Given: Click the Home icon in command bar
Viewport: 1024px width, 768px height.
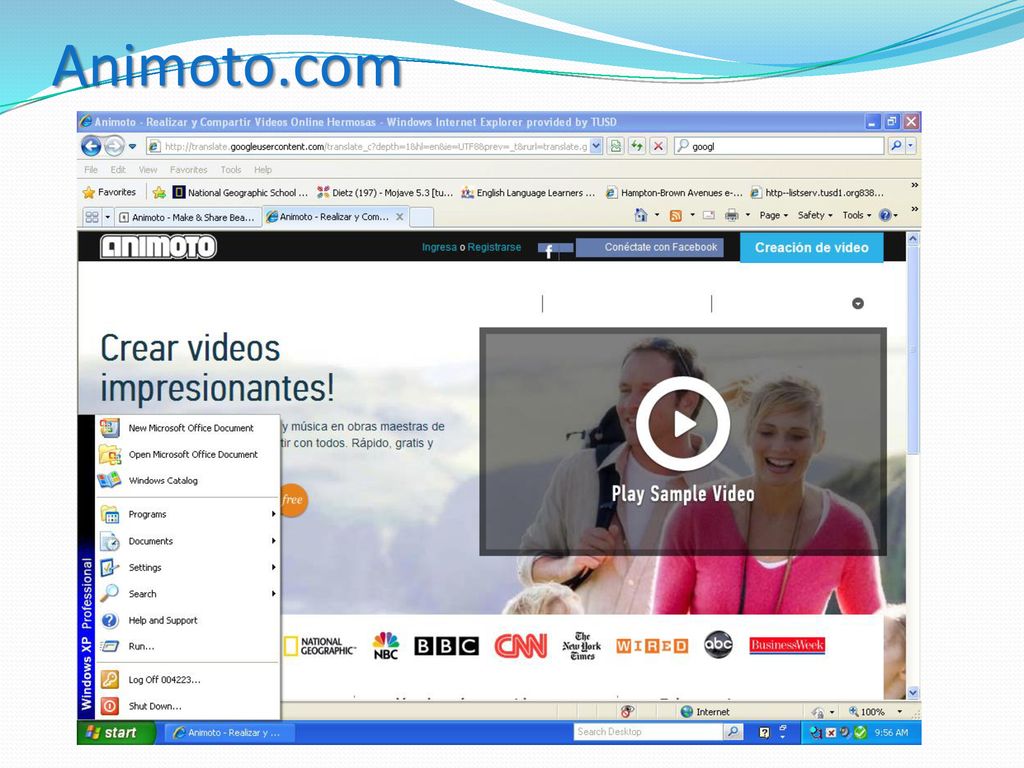Looking at the screenshot, I should 641,215.
